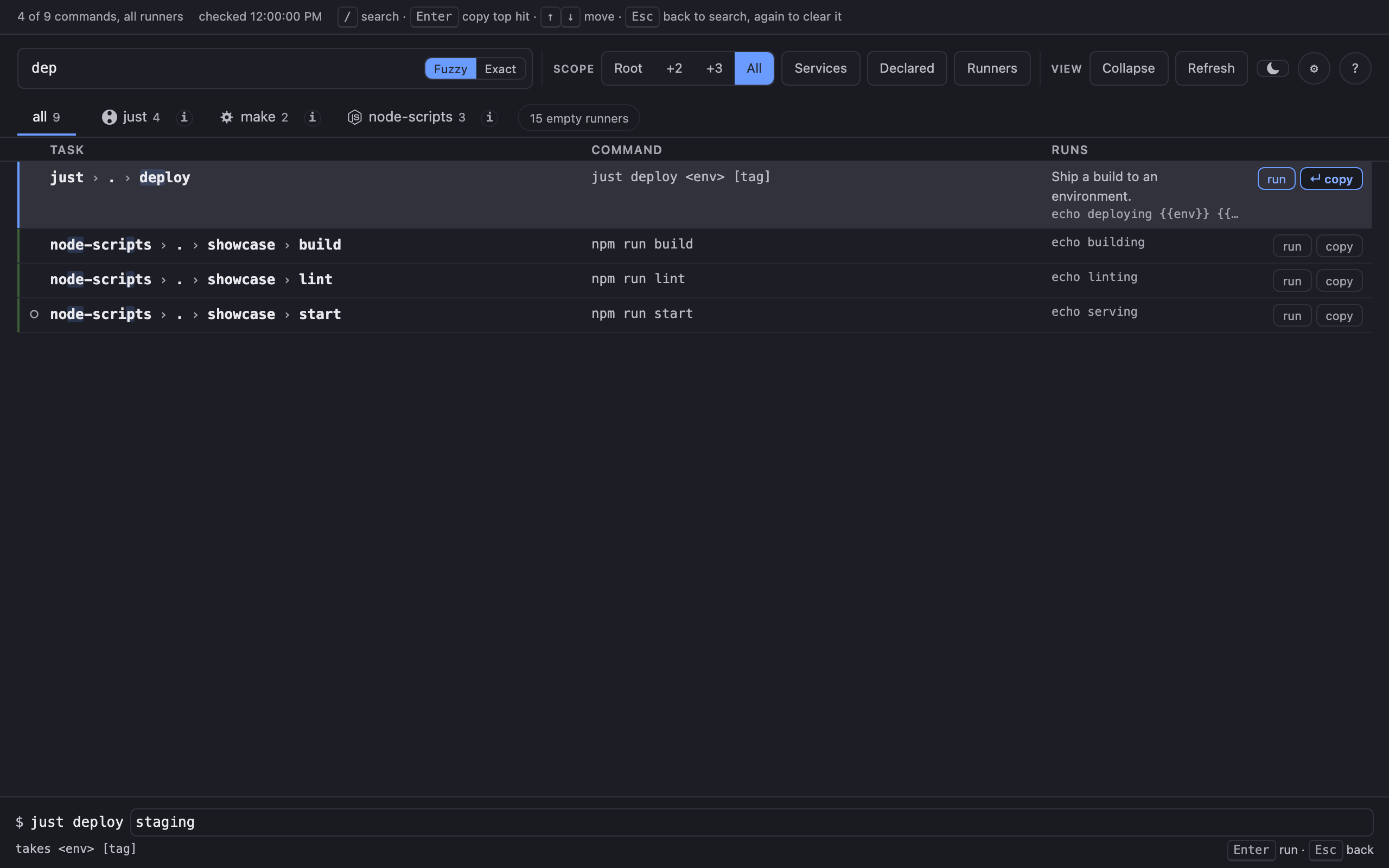Select the node-scripts showcase lint row
This screenshot has width=1389, height=868.
pyautogui.click(x=694, y=280)
